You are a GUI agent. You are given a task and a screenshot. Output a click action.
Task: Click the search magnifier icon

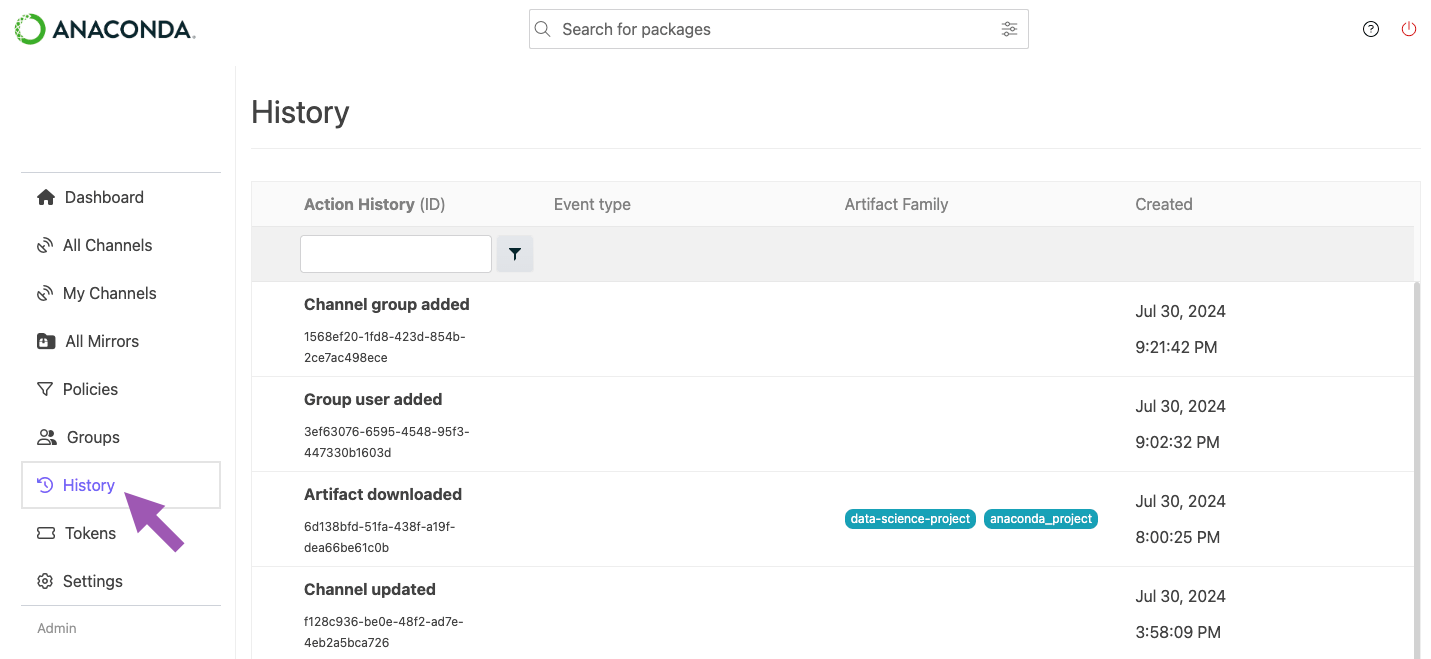[x=543, y=29]
